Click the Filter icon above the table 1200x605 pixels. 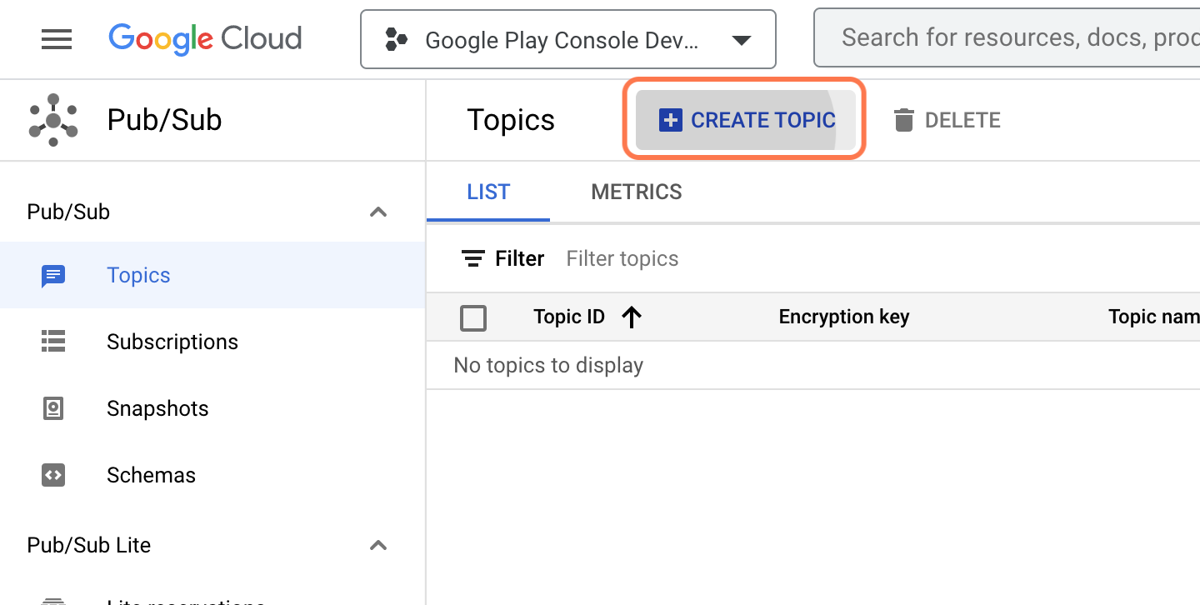pos(473,259)
